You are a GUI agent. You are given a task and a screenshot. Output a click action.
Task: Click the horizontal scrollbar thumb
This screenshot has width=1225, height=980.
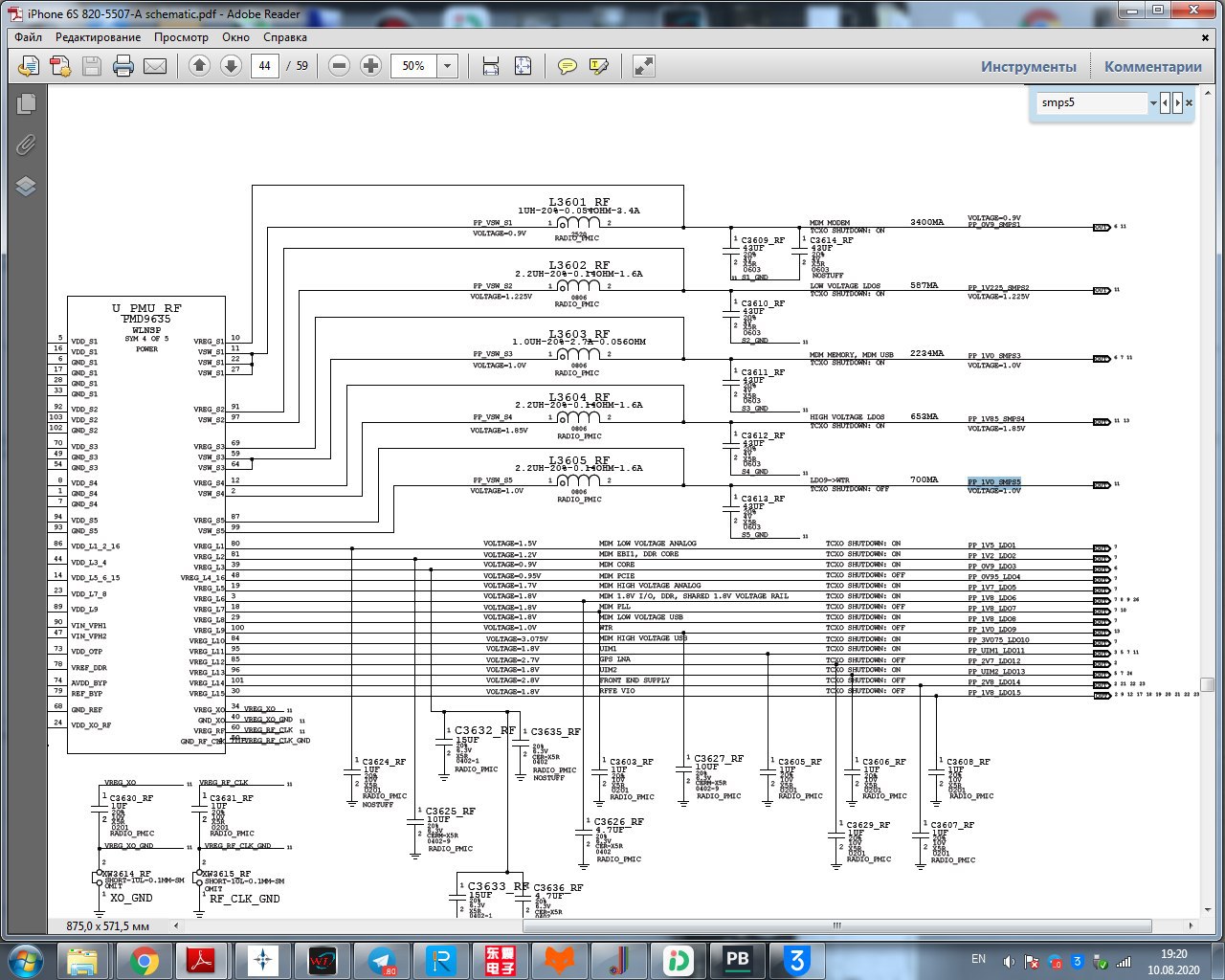(x=837, y=925)
